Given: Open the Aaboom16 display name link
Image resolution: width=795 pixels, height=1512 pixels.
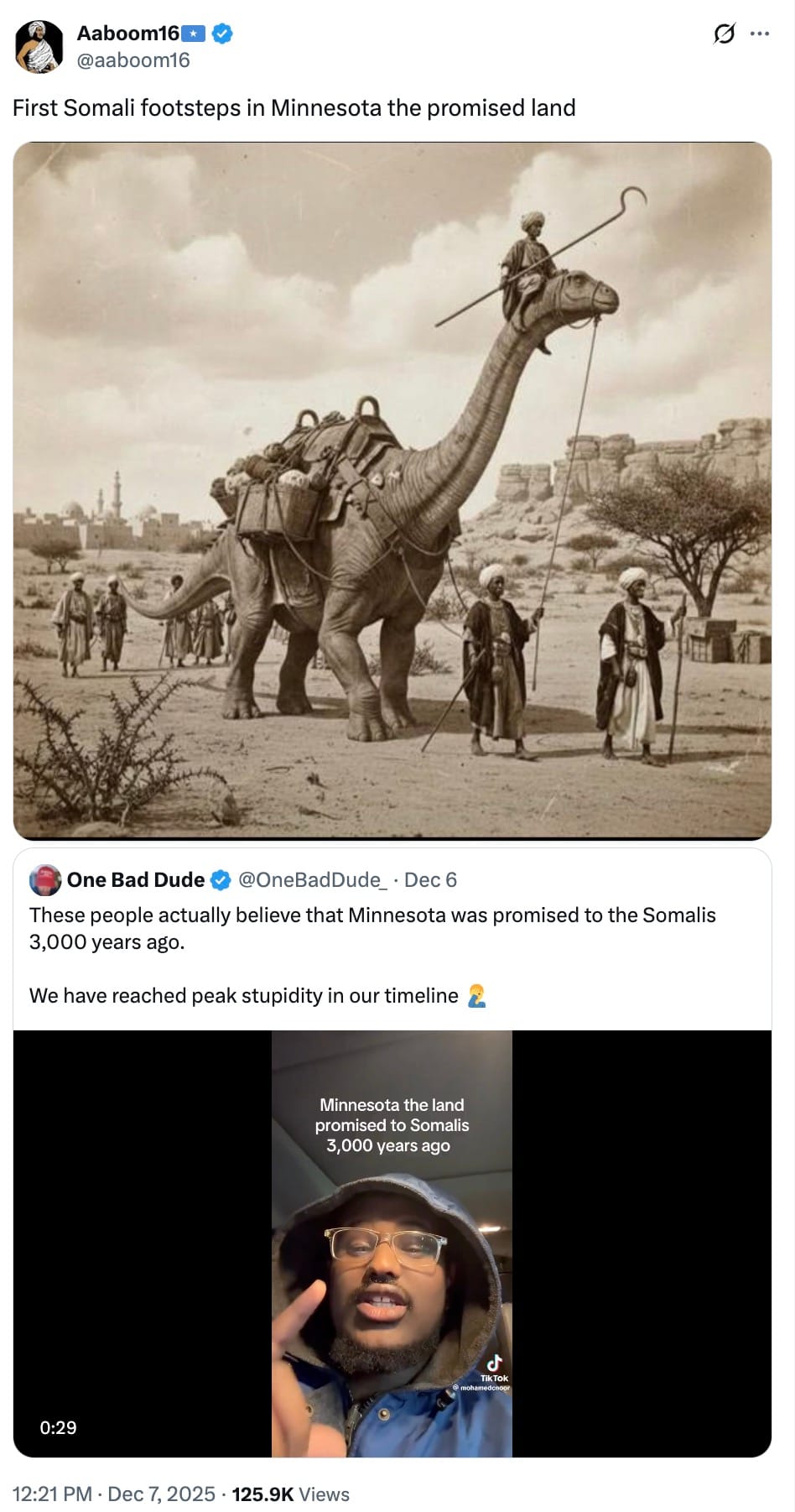Looking at the screenshot, I should coord(127,34).
